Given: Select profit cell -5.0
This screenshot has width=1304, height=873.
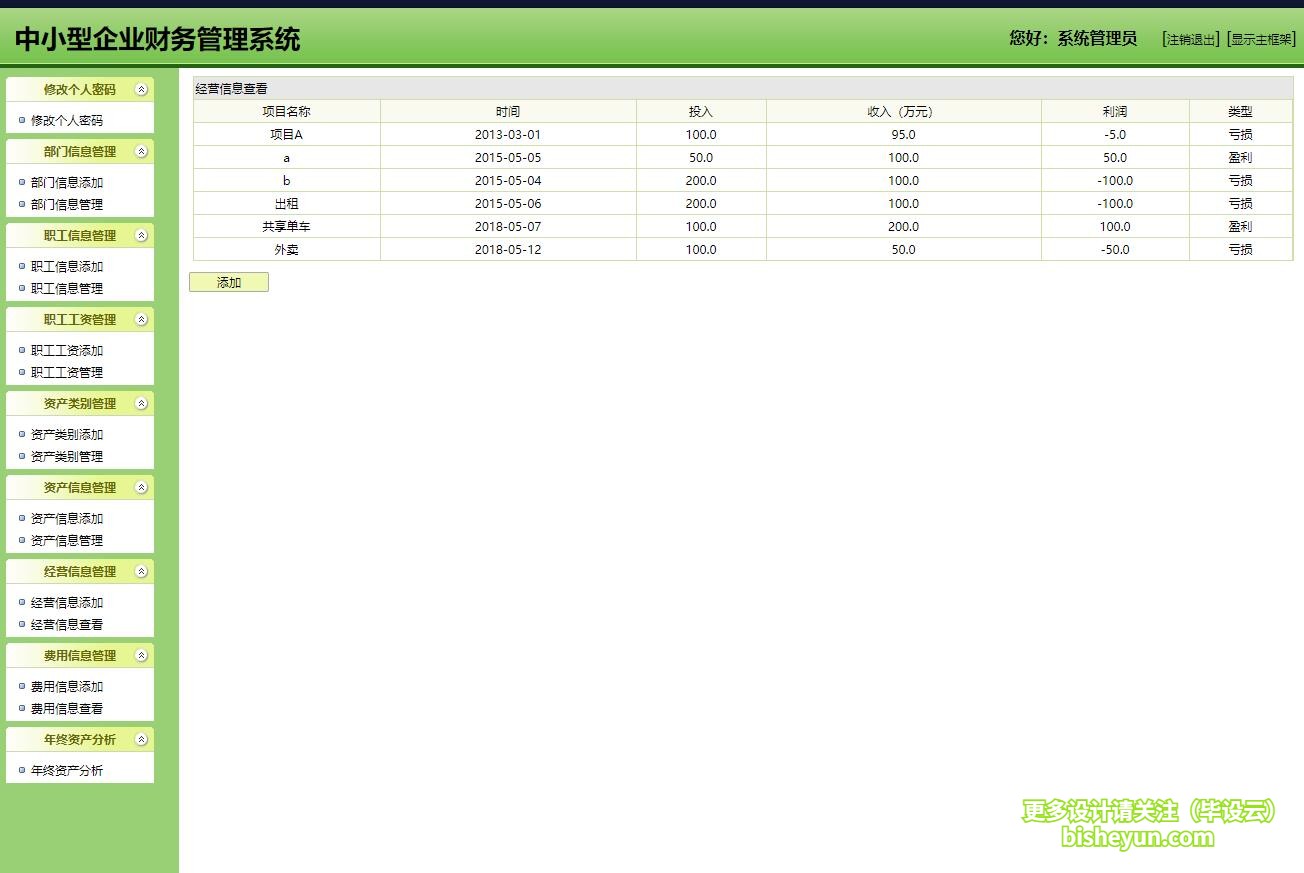Looking at the screenshot, I should click(1115, 135).
